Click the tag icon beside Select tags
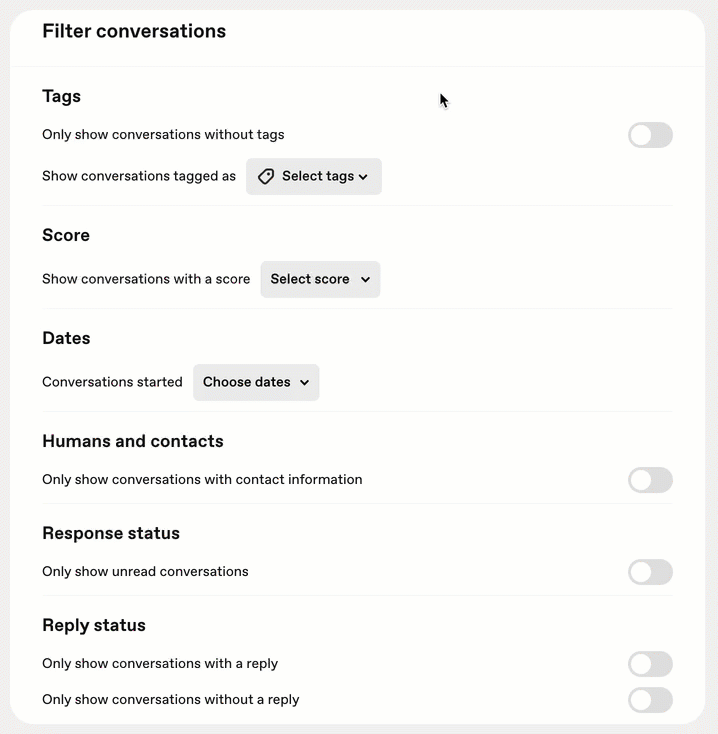The image size is (718, 734). click(x=266, y=176)
